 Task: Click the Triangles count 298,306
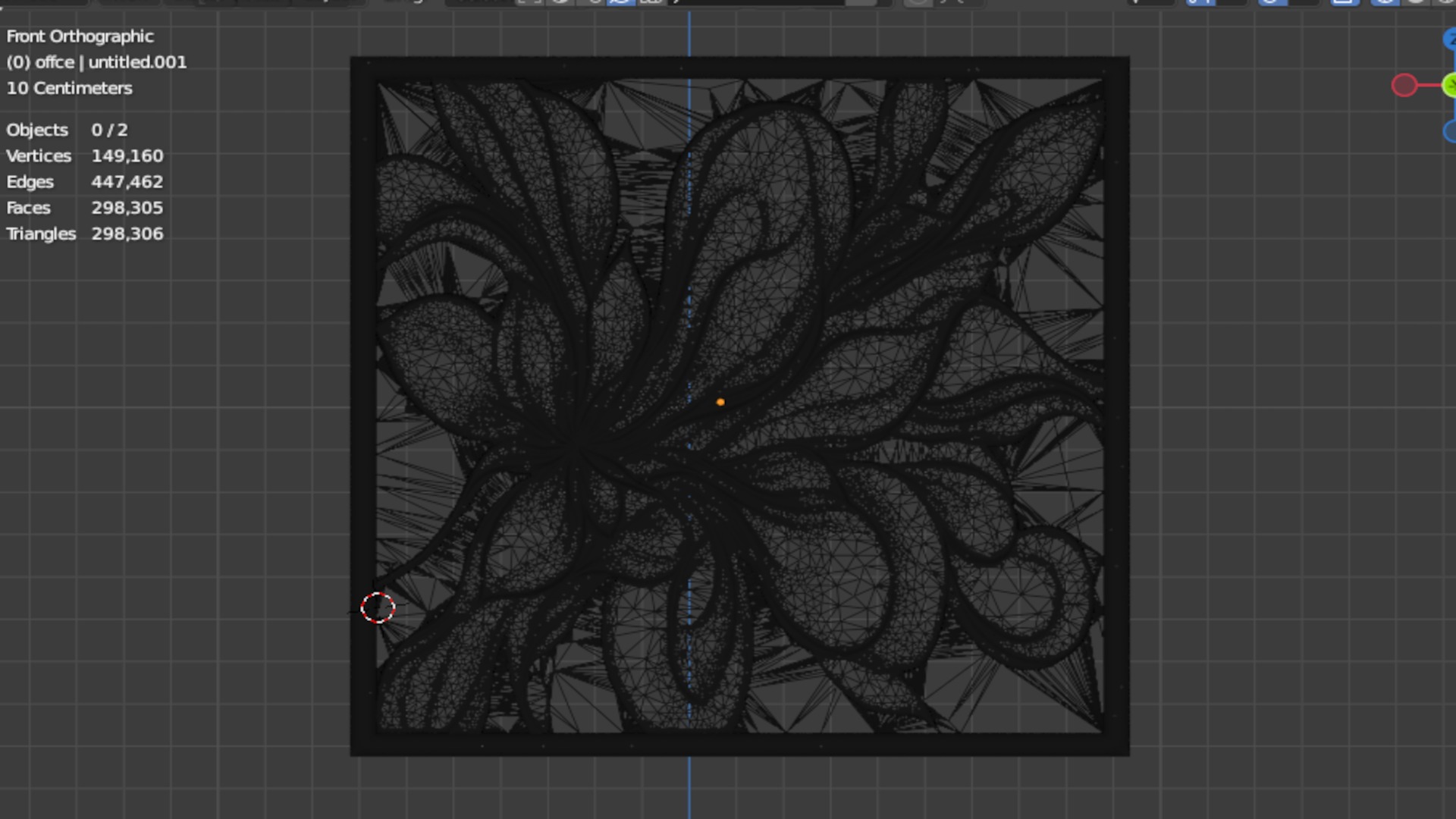127,234
